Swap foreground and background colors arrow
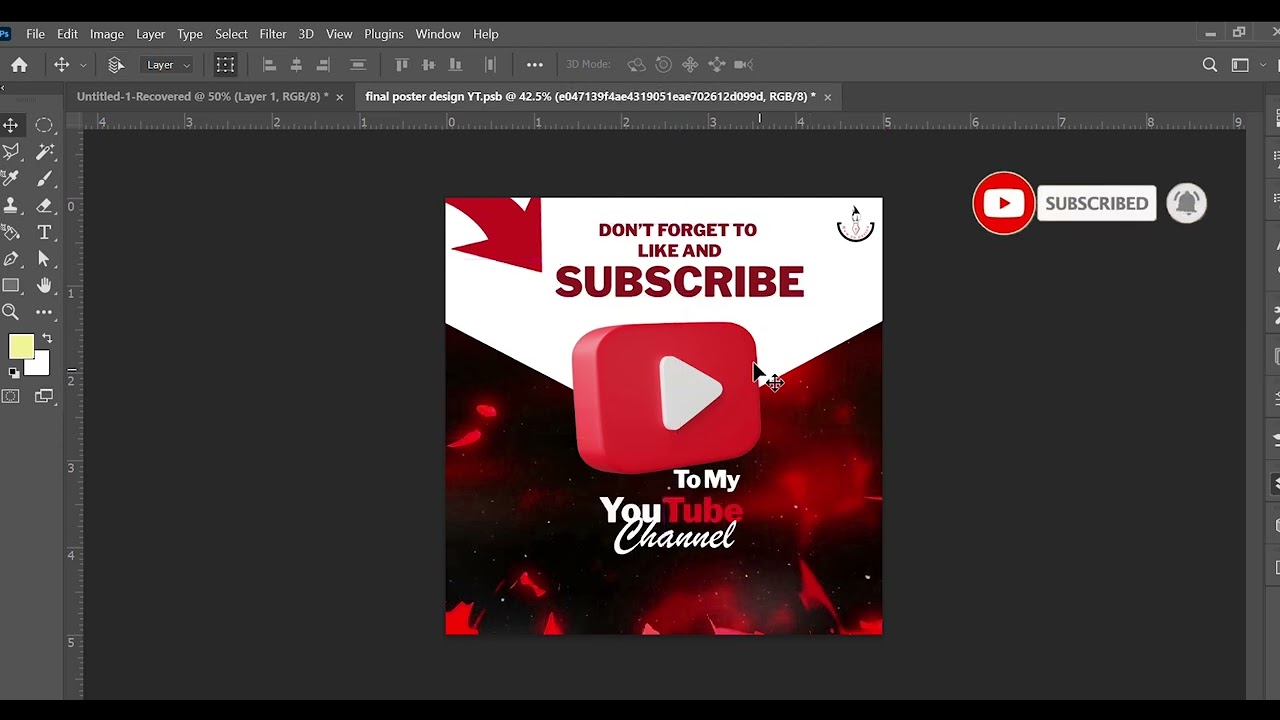This screenshot has height=720, width=1280. pyautogui.click(x=47, y=339)
